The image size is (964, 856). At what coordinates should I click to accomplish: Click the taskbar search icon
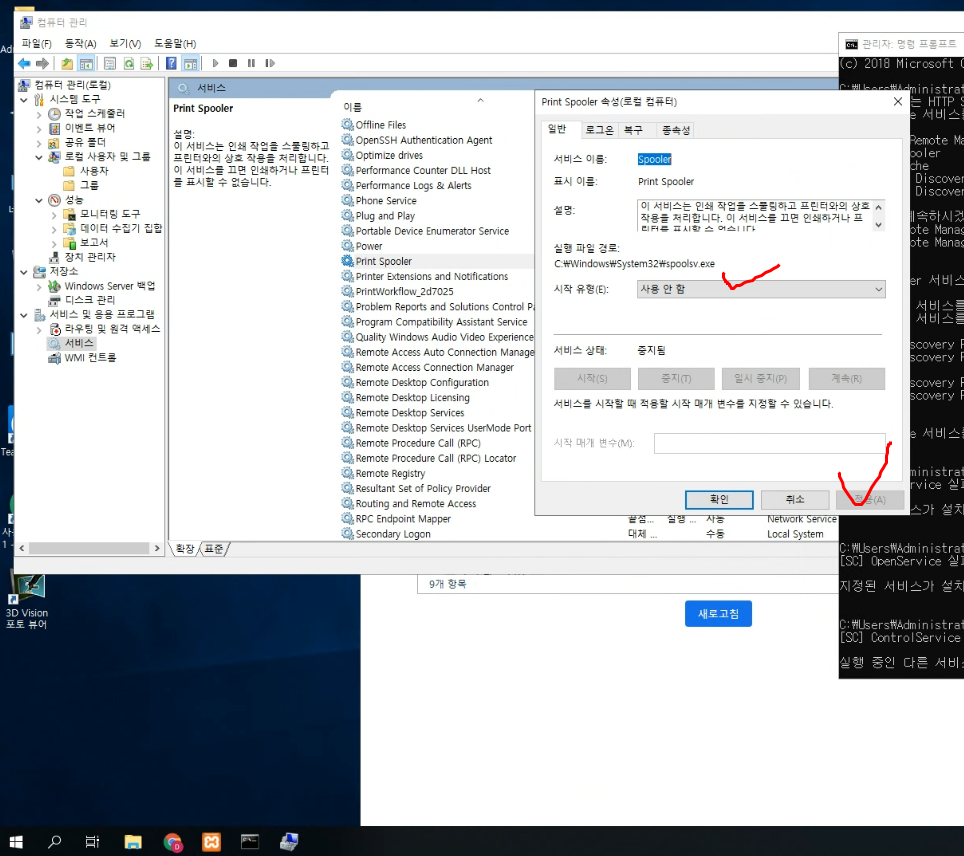point(55,841)
